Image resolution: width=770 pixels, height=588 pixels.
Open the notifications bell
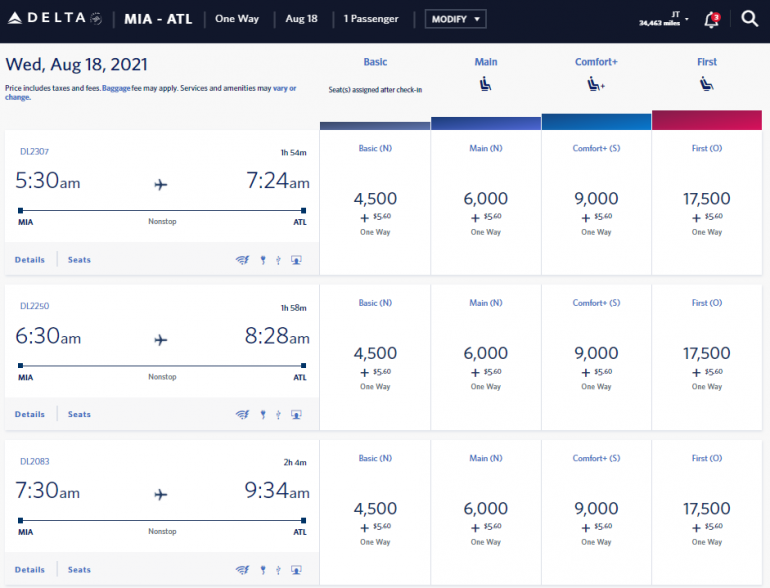(x=712, y=19)
